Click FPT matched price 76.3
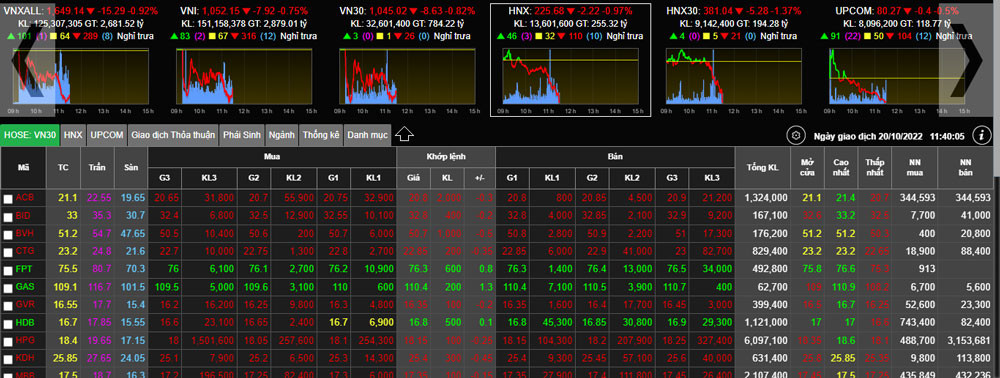 pyautogui.click(x=418, y=270)
